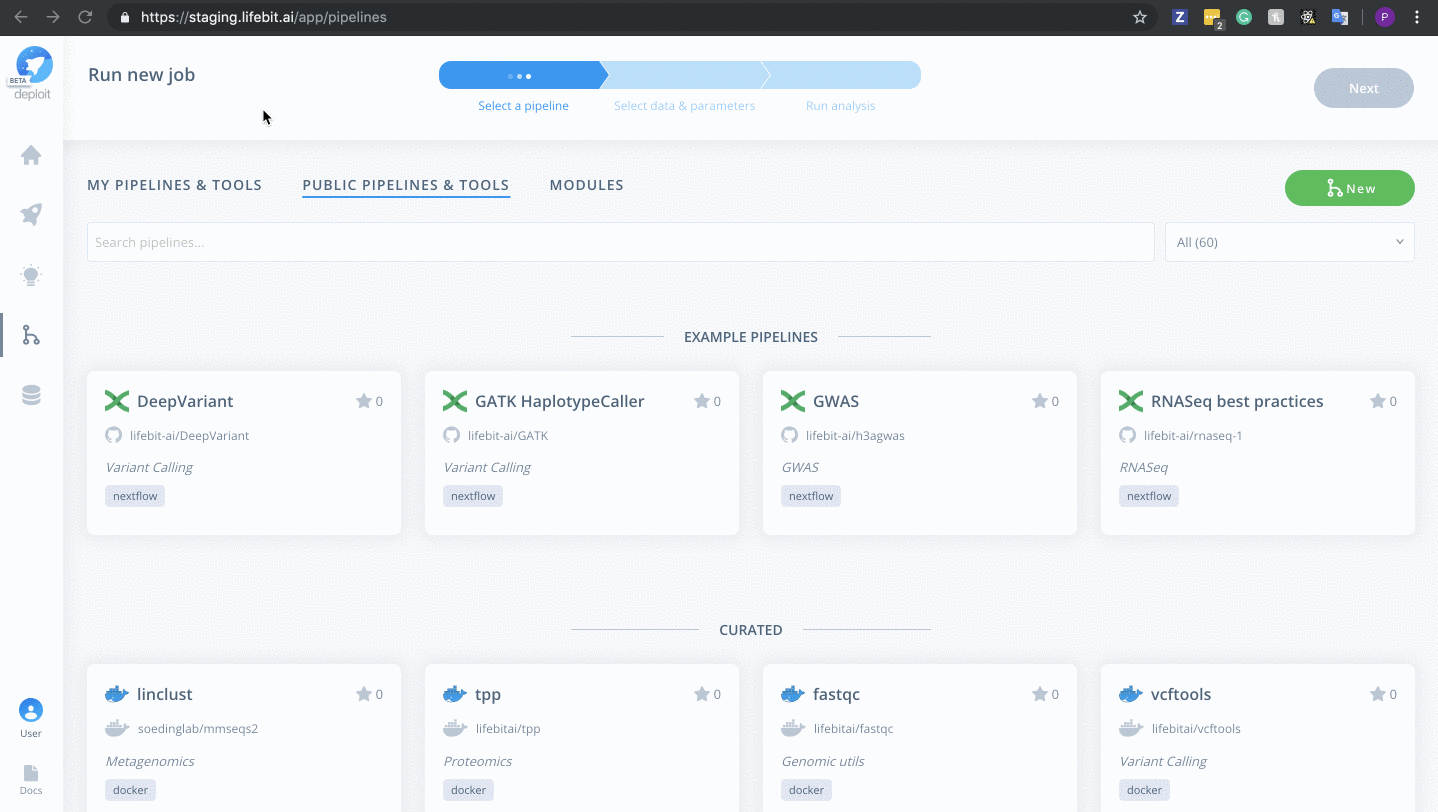
Task: Click the Nextflow icon on DeepVariant card
Action: (x=117, y=401)
